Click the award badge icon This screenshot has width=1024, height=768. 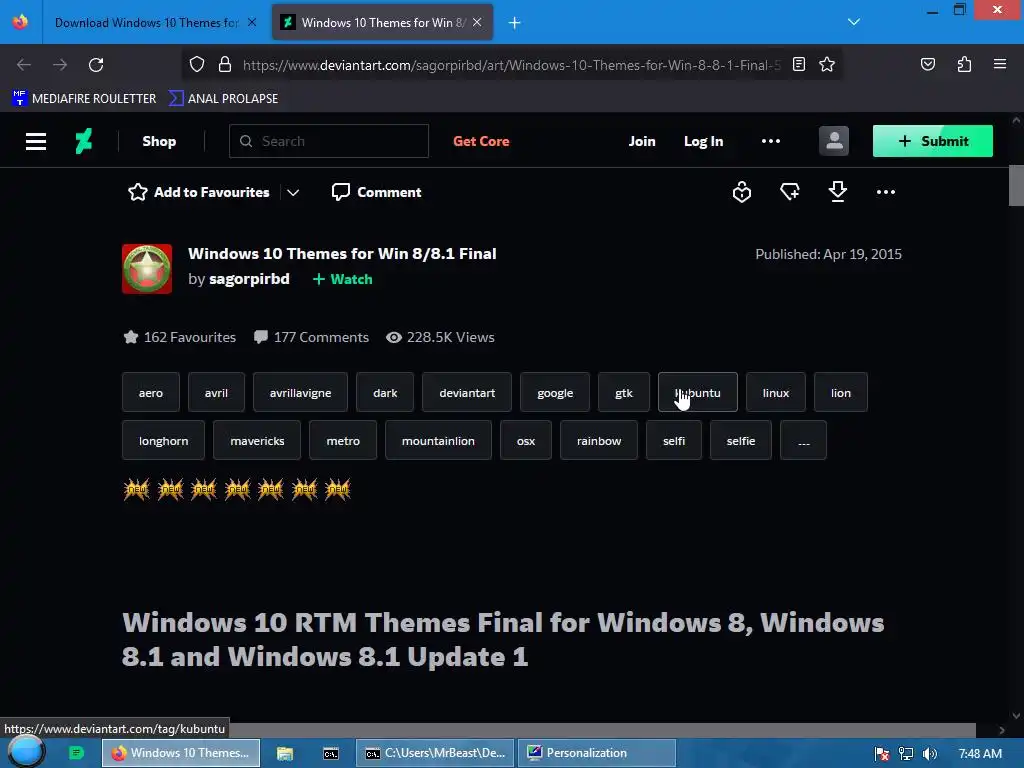[x=742, y=192]
